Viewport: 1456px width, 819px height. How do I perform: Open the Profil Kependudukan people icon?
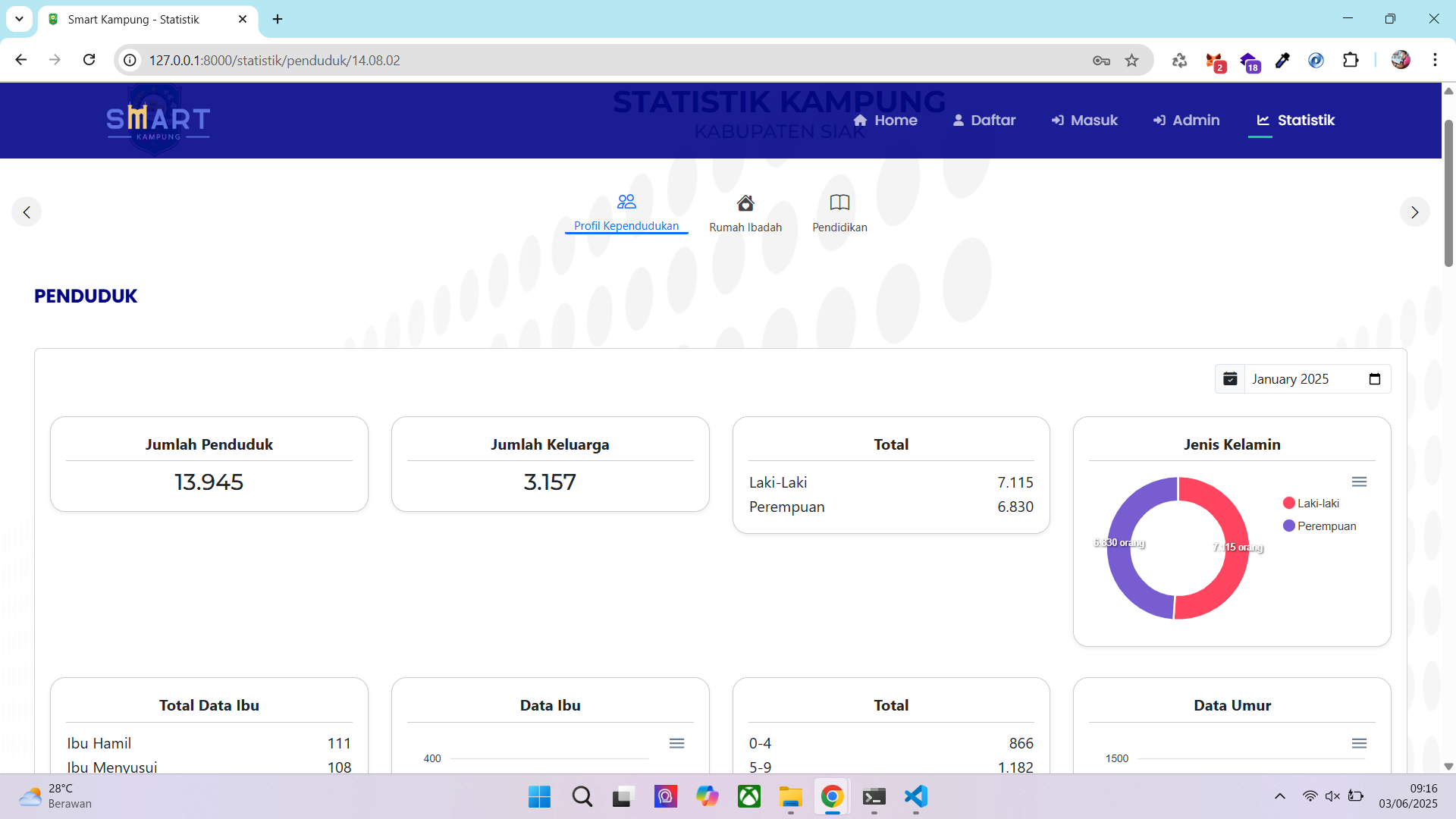pyautogui.click(x=626, y=202)
